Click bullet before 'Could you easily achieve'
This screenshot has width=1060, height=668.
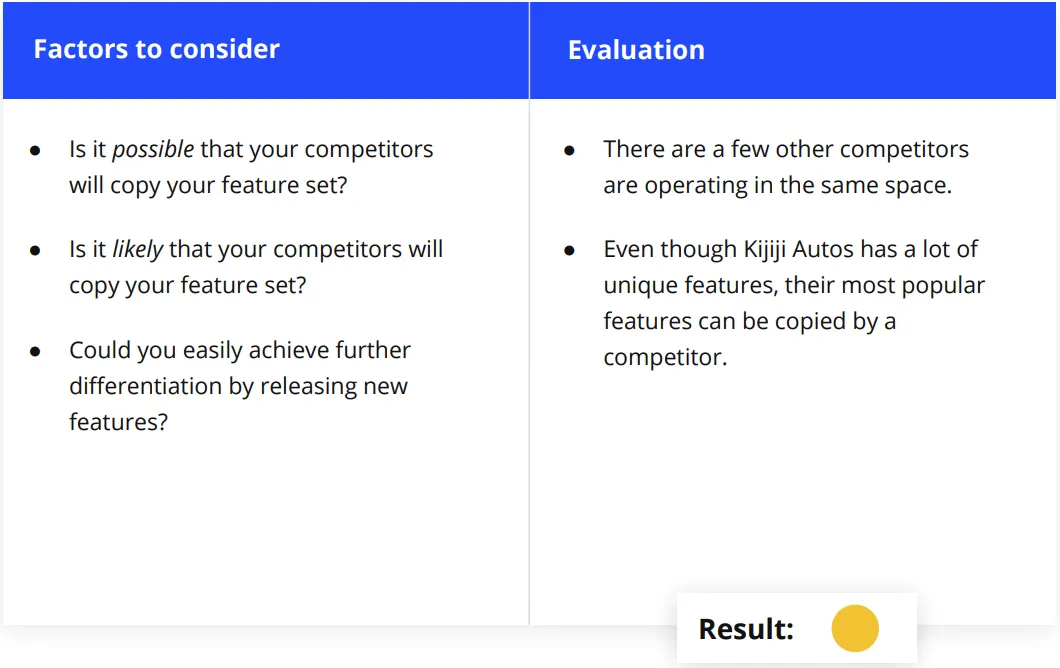pyautogui.click(x=35, y=352)
